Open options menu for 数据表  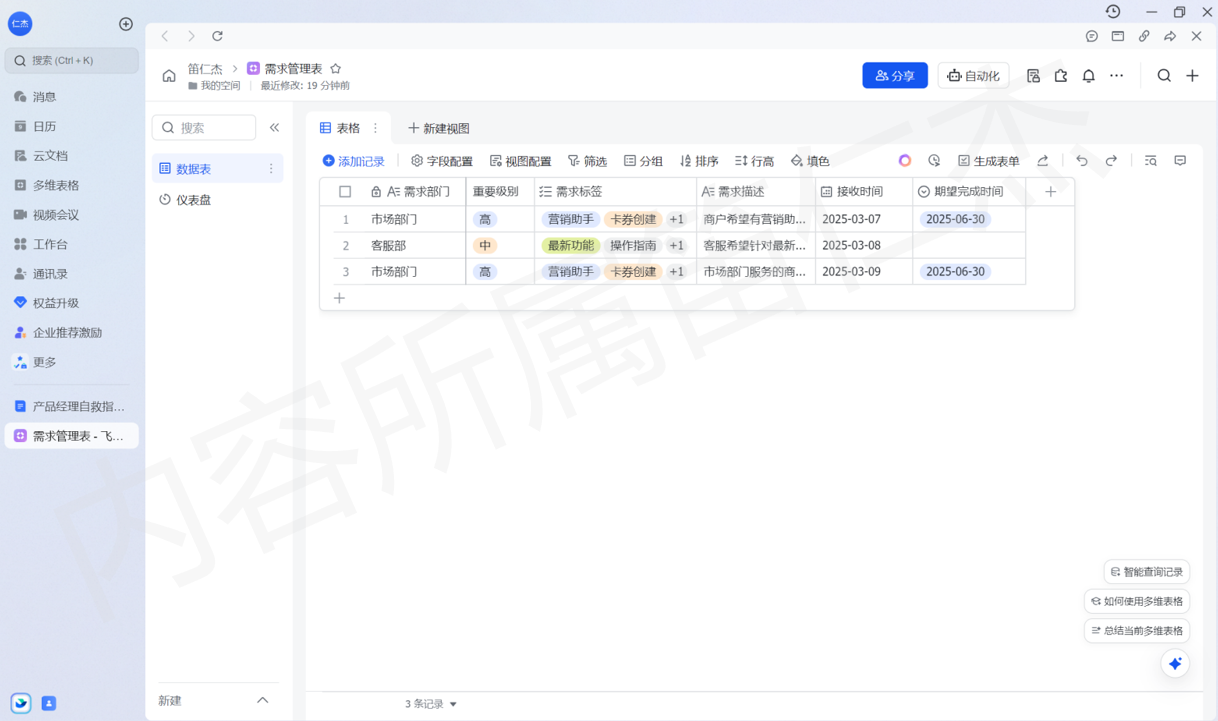[271, 169]
